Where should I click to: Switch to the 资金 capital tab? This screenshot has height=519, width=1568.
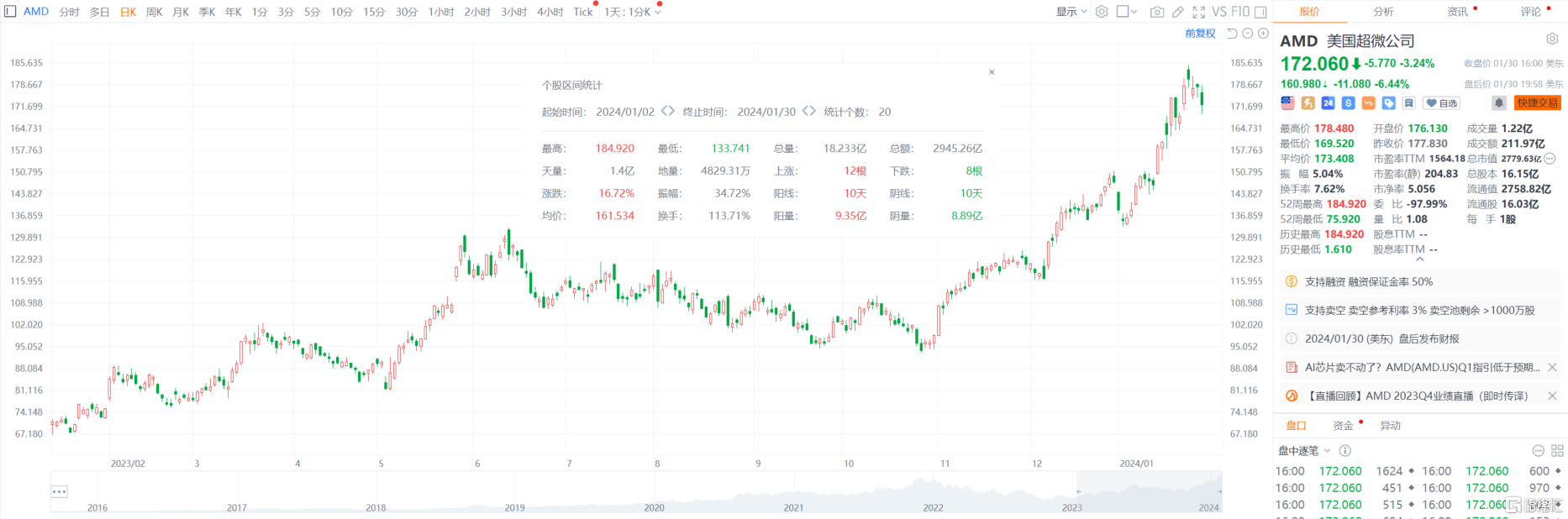coord(1344,426)
